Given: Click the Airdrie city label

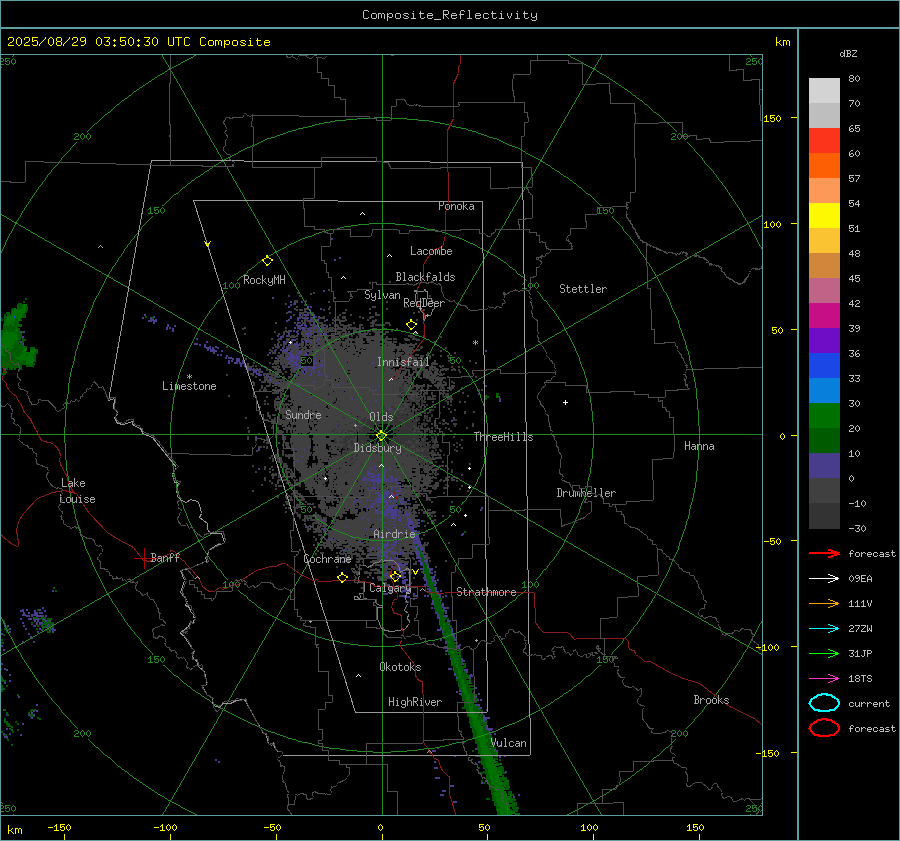Looking at the screenshot, I should pyautogui.click(x=394, y=534).
